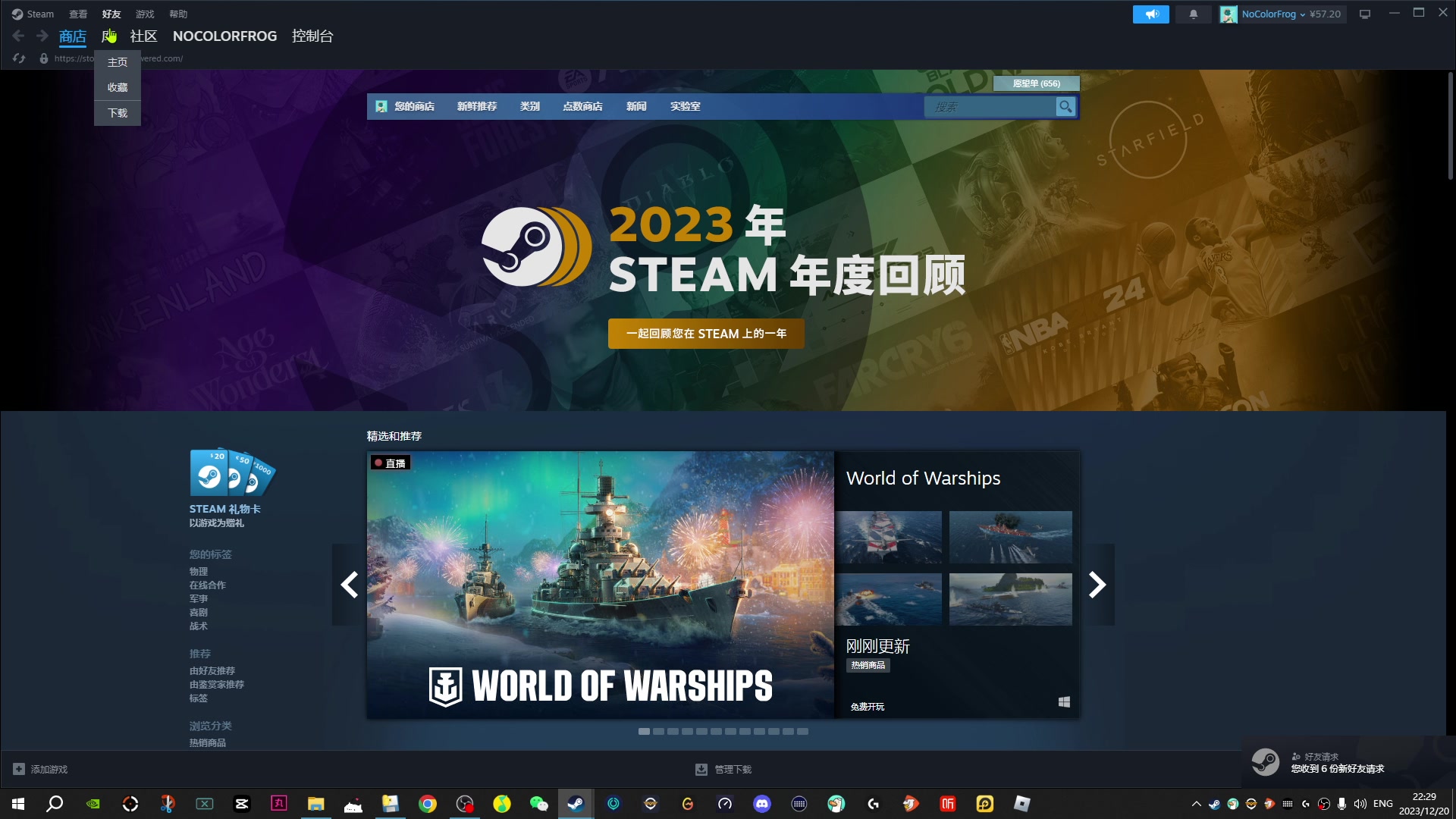1456x819 pixels.
Task: Open 新闻 in the store nav
Action: click(x=636, y=107)
